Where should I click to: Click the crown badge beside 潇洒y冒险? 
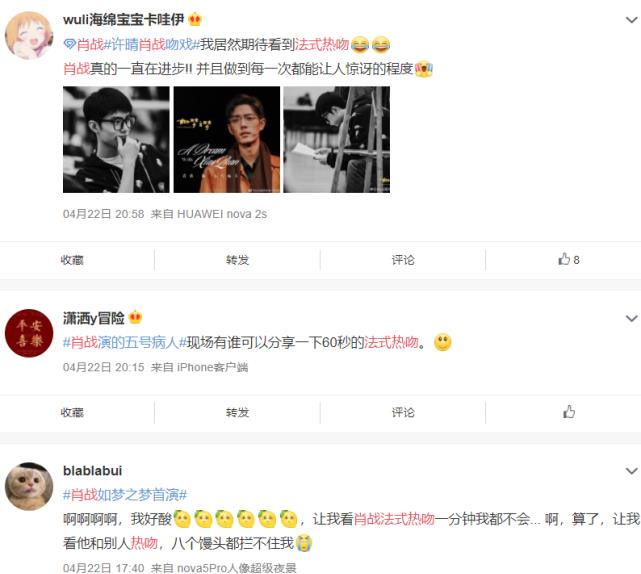135,317
